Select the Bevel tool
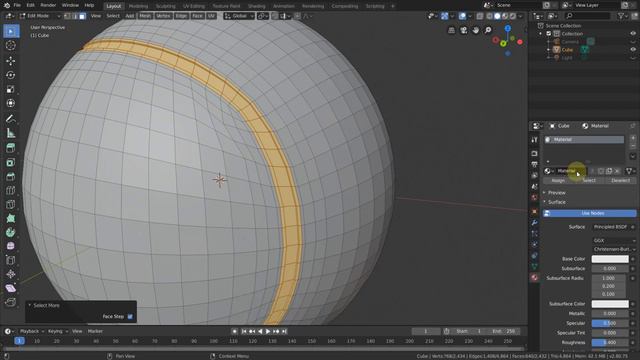The image size is (640, 360). [11, 177]
